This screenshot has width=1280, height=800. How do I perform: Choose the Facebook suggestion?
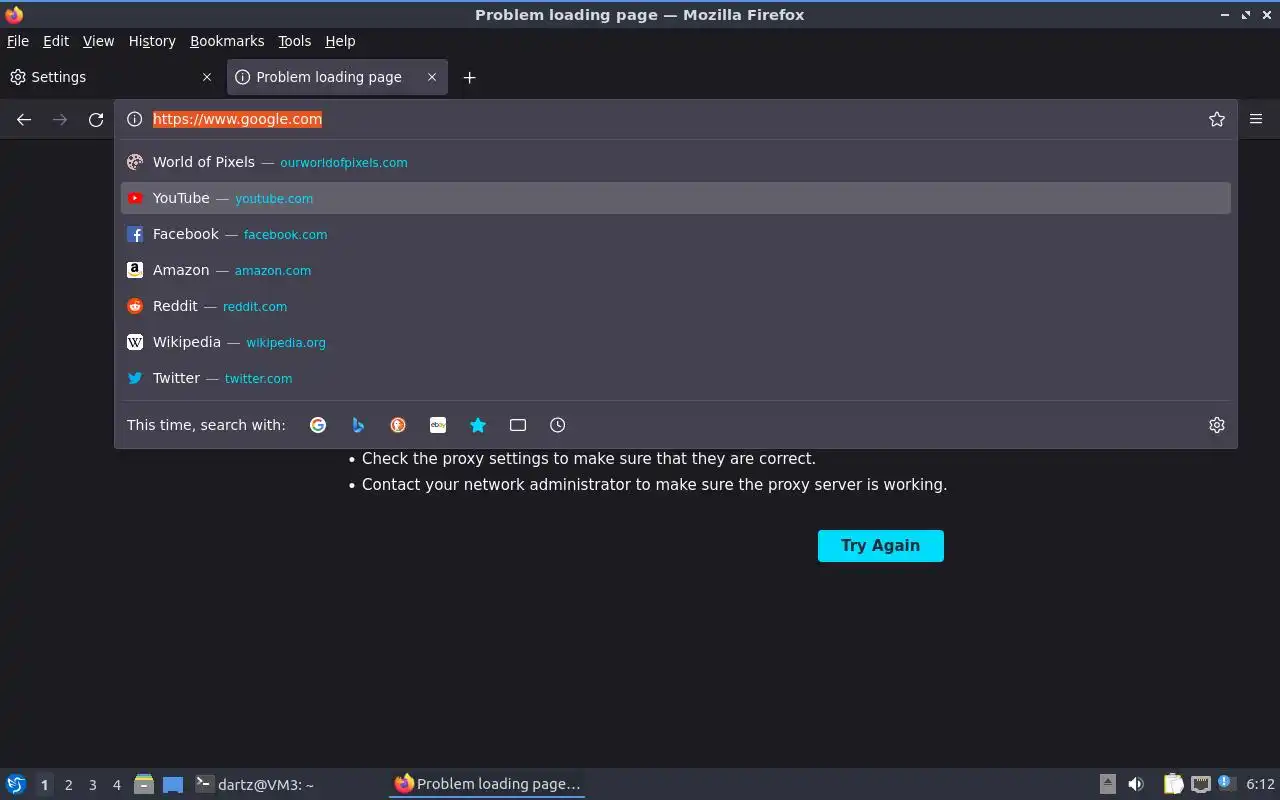[x=676, y=234]
